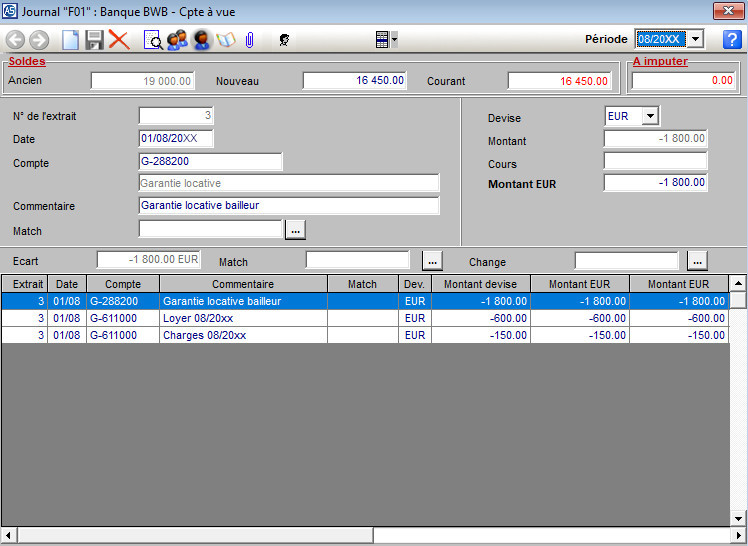Click the Date field 01/08/20XX

pos(176,139)
